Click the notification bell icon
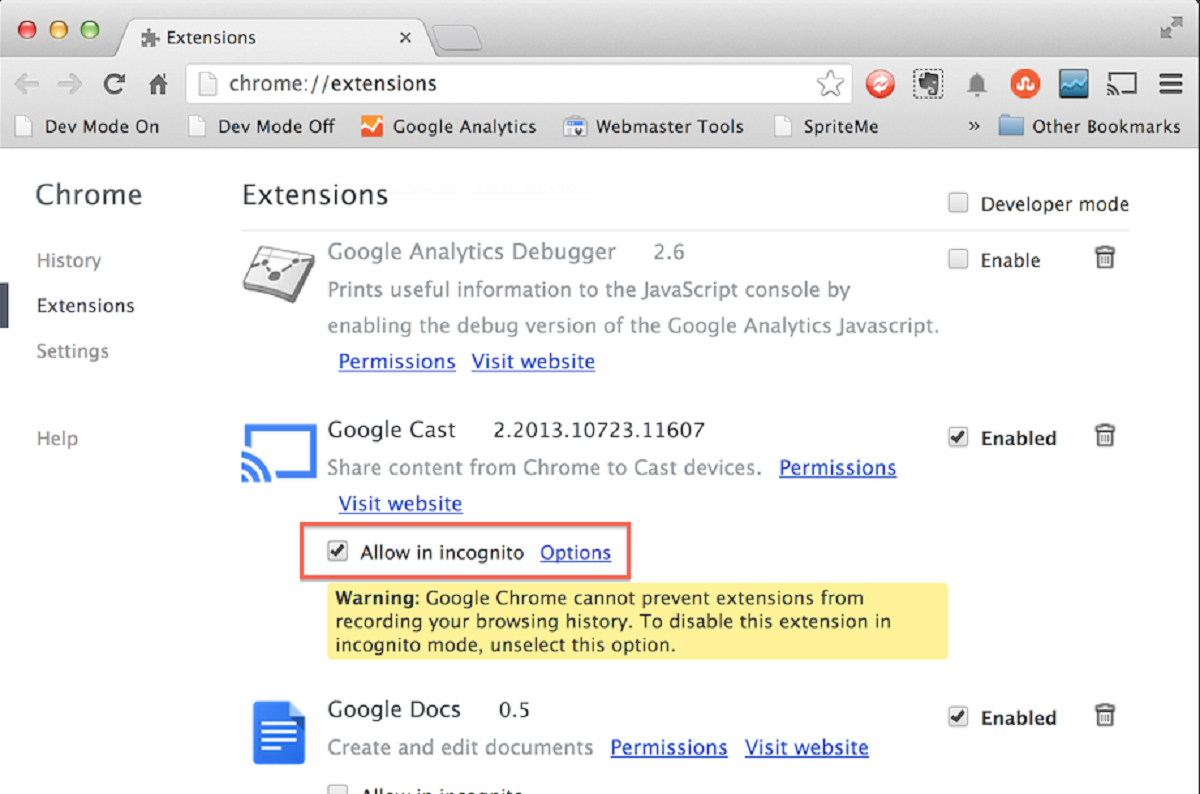This screenshot has height=794, width=1200. 977,85
